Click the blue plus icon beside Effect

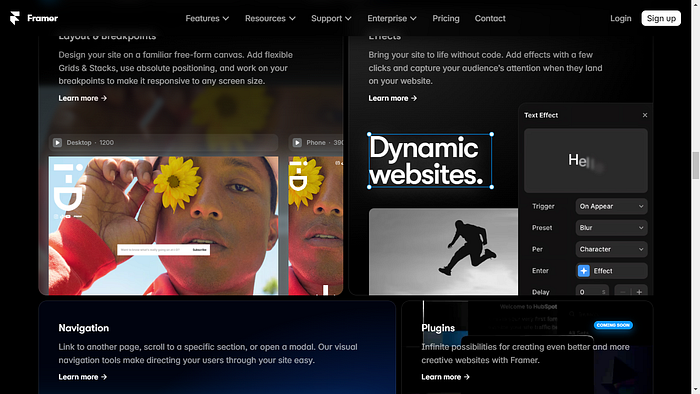pos(583,271)
